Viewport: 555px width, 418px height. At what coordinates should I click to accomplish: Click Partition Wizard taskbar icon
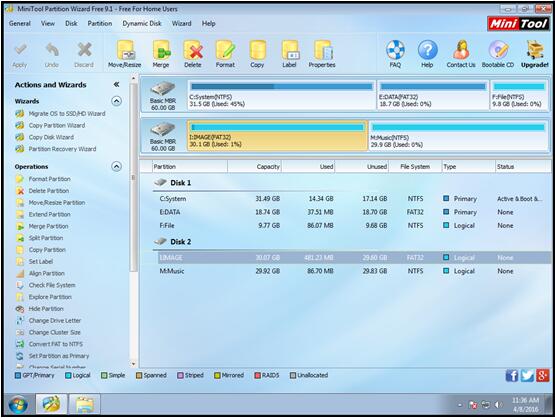click(52, 403)
